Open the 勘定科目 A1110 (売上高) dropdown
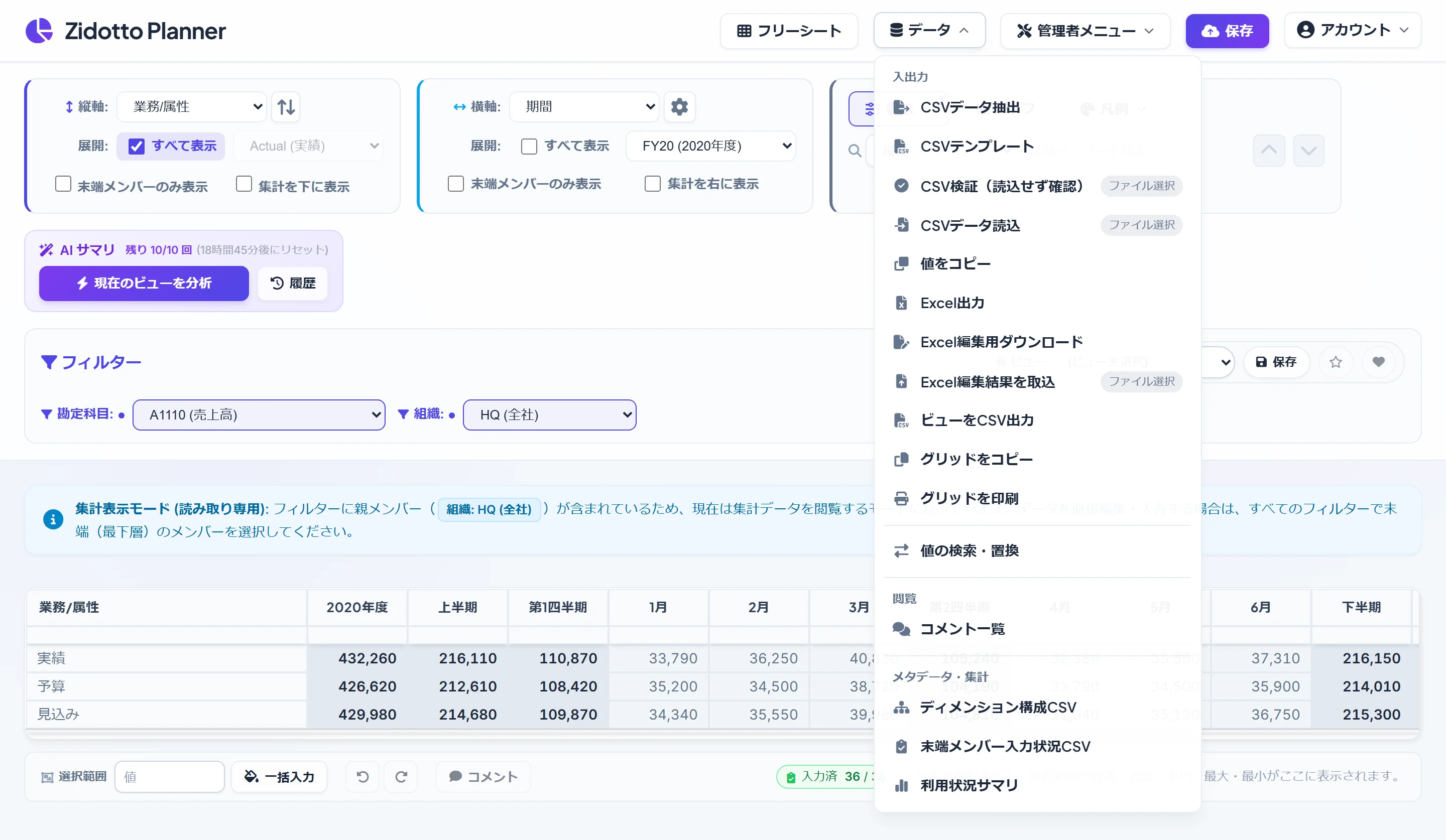Screen dimensions: 1446x840 259,414
